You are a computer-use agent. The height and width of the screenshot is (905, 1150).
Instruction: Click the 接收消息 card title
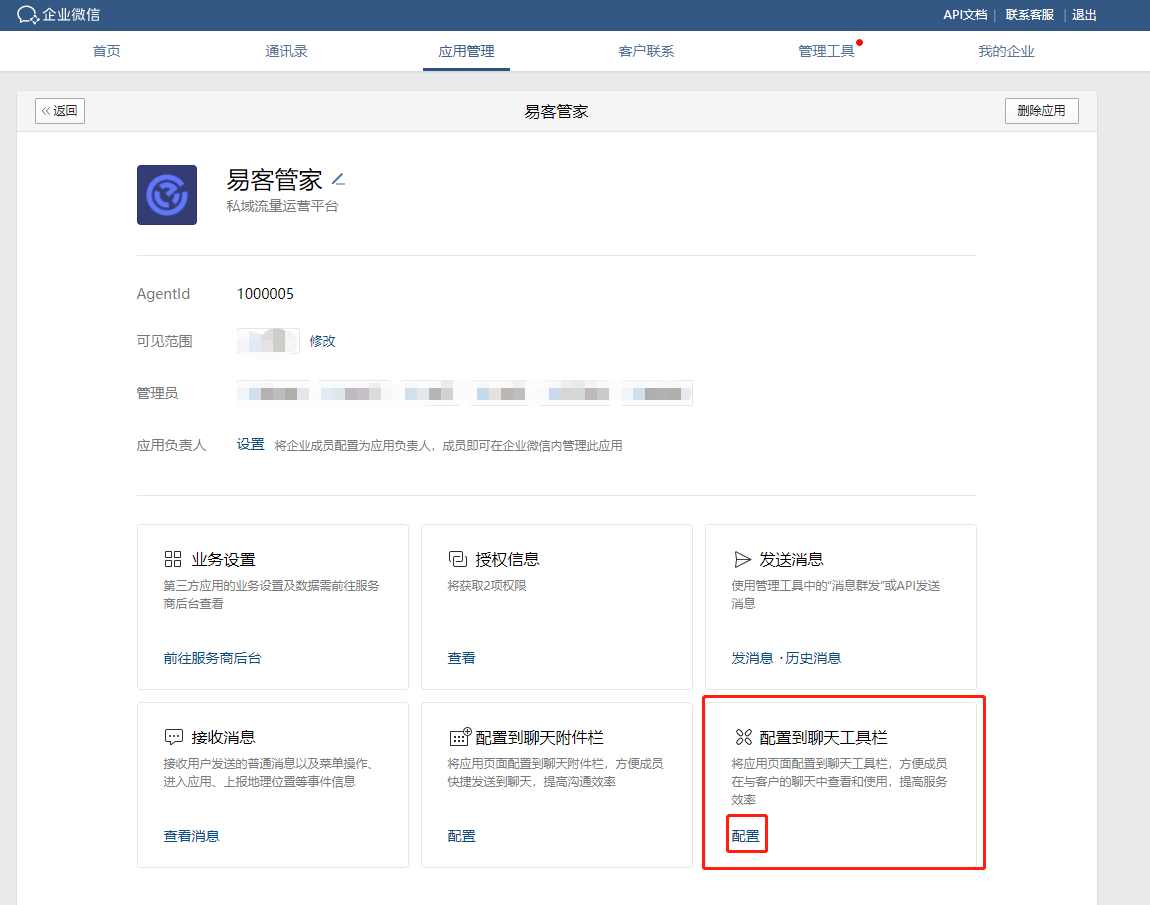224,737
